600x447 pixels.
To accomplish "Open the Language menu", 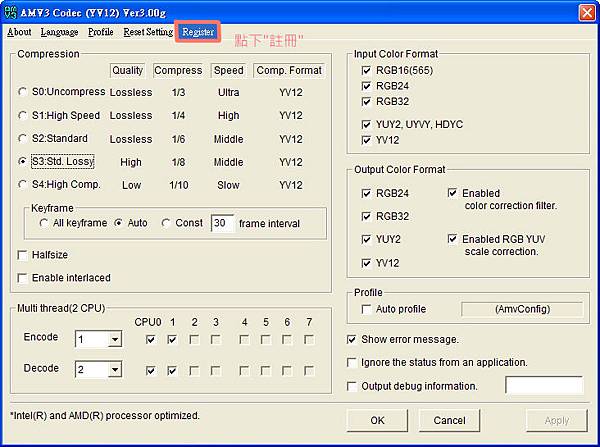I will (x=59, y=32).
